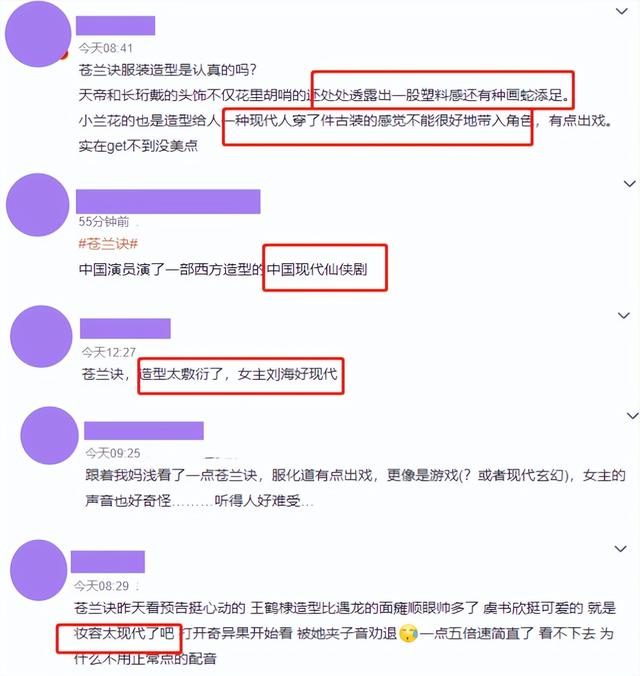The image size is (640, 676).
Task: Expand options chevron on the 55分钟前 post
Action: pyautogui.click(x=630, y=184)
